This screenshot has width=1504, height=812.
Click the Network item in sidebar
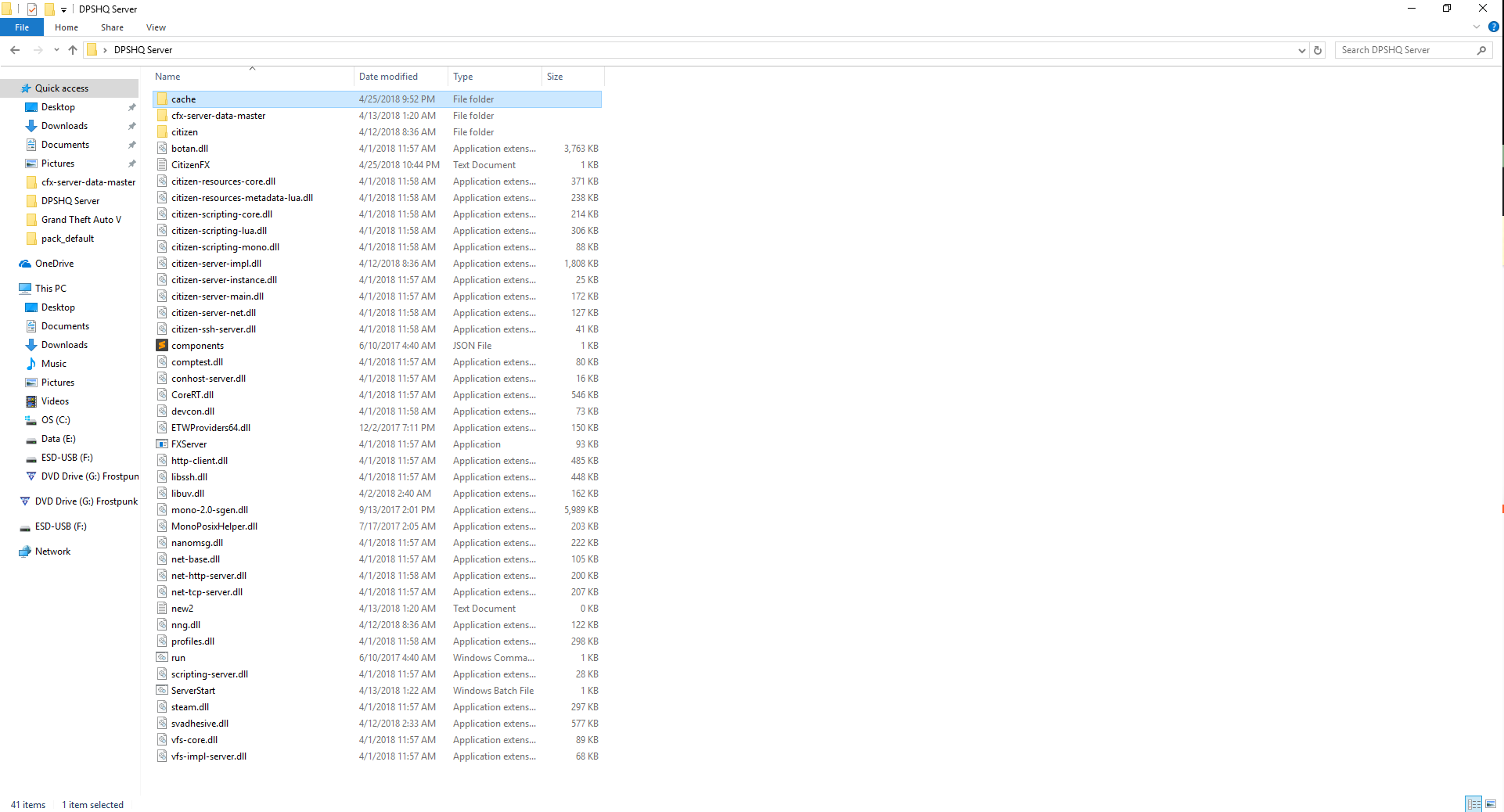[x=52, y=552]
